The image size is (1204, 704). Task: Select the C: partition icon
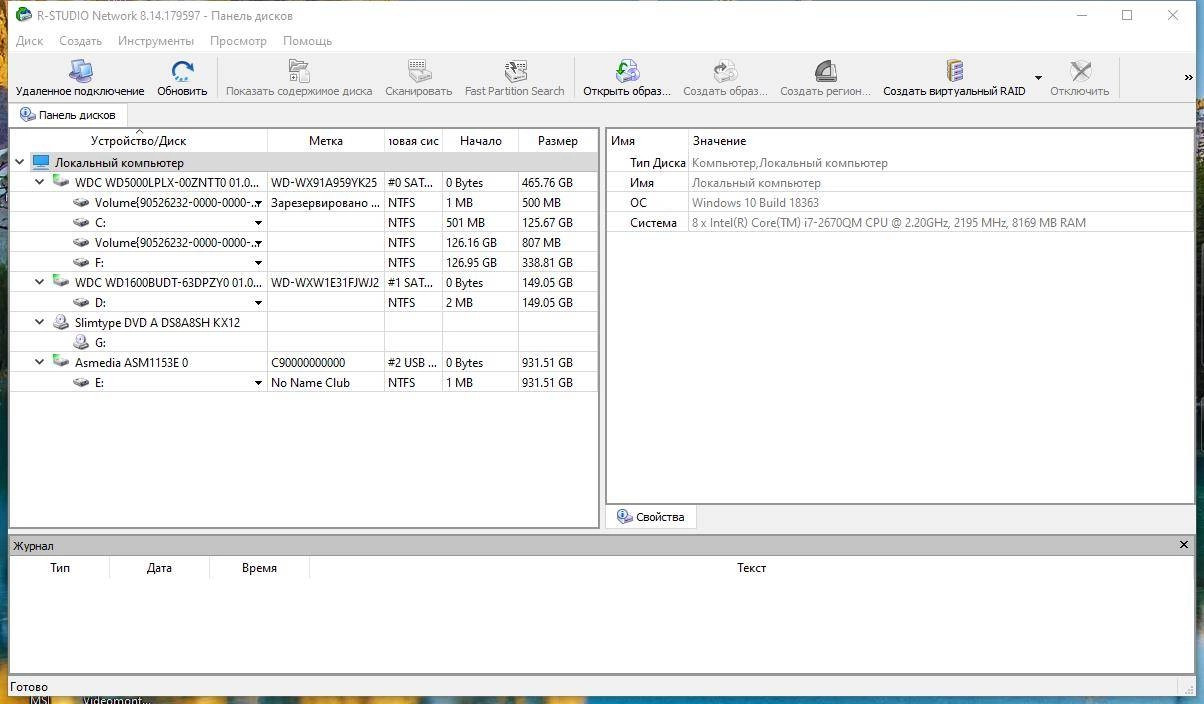pyautogui.click(x=81, y=222)
